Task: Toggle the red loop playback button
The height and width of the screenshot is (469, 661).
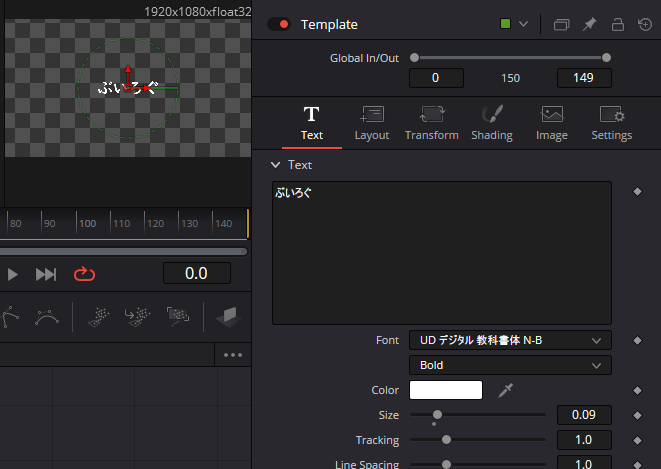Action: pyautogui.click(x=84, y=274)
